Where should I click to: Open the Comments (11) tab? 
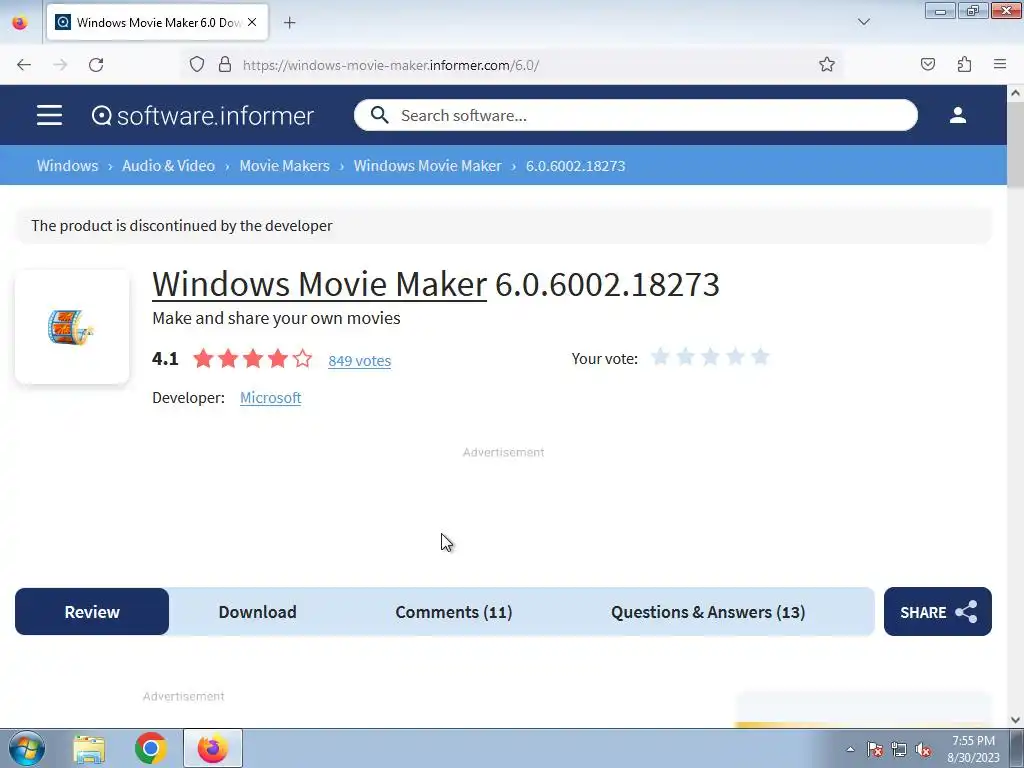[x=453, y=612]
